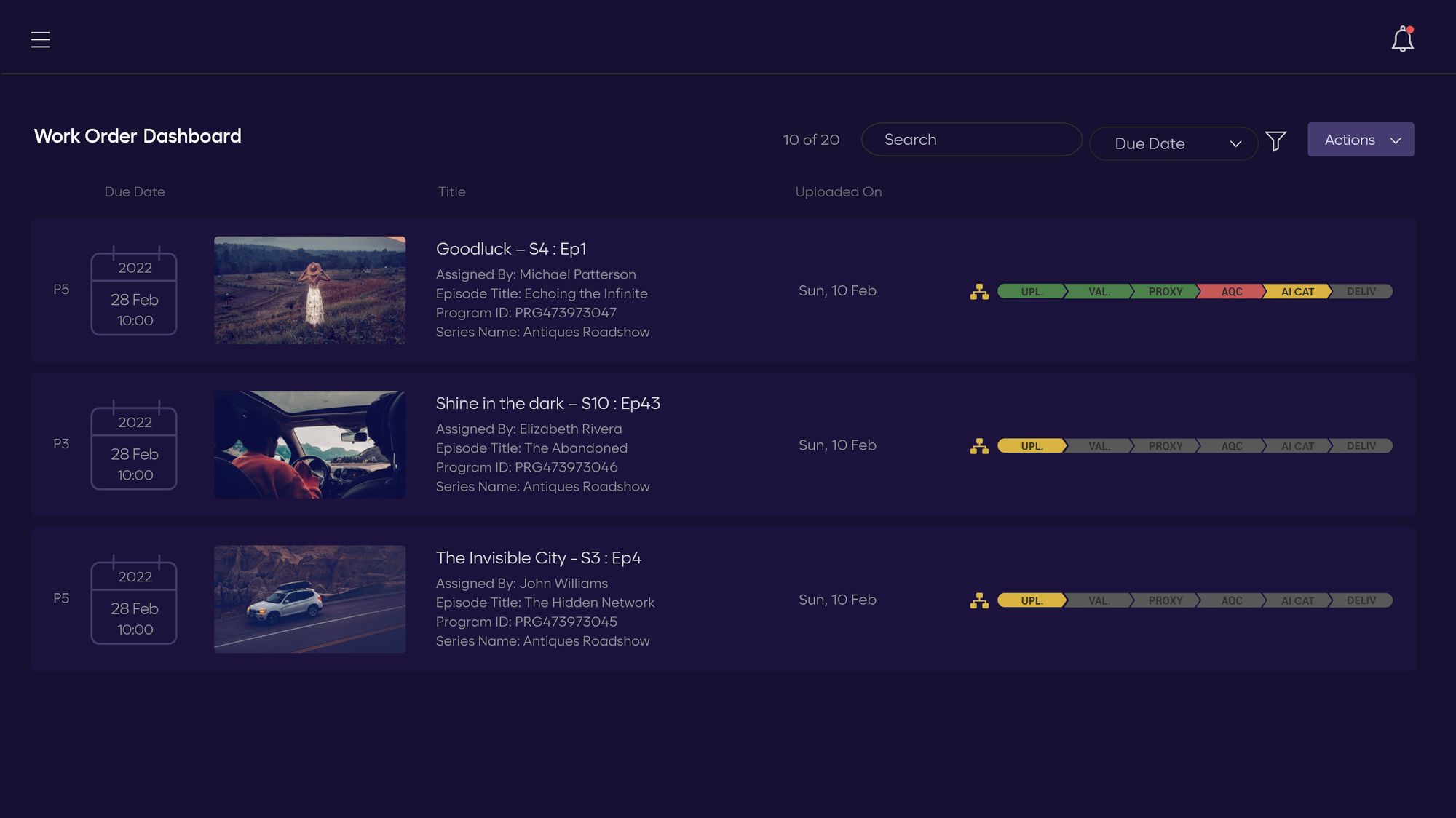1456x818 pixels.
Task: Click the filter funnel icon
Action: pyautogui.click(x=1275, y=140)
